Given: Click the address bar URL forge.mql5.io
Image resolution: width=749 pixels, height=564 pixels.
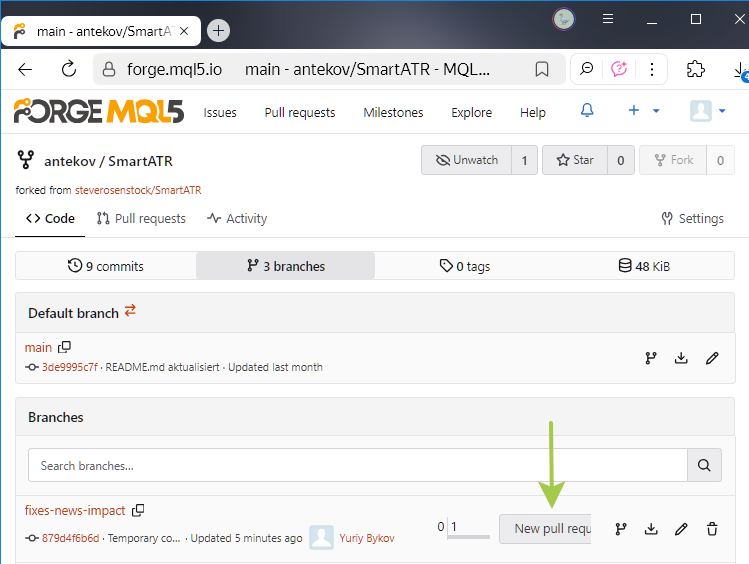Looking at the screenshot, I should pos(174,69).
